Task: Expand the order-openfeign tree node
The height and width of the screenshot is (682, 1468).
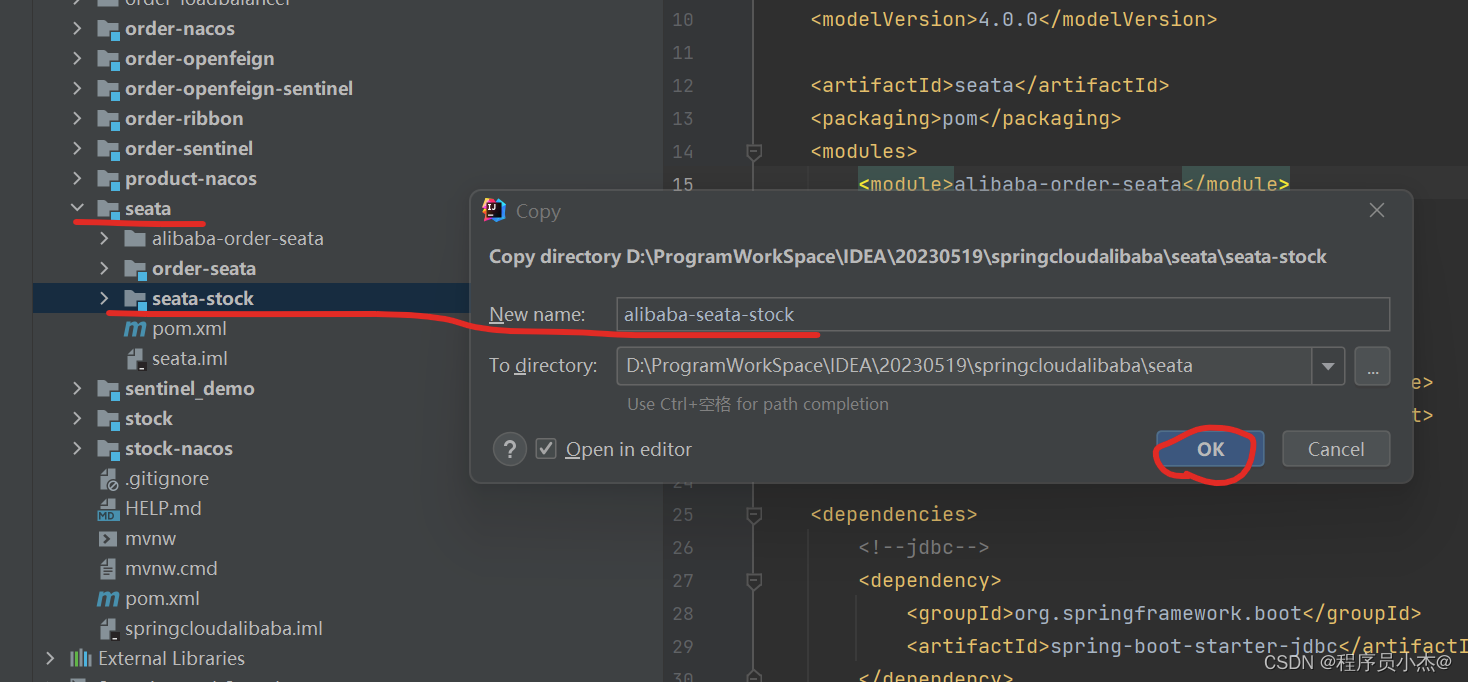Action: pyautogui.click(x=77, y=59)
